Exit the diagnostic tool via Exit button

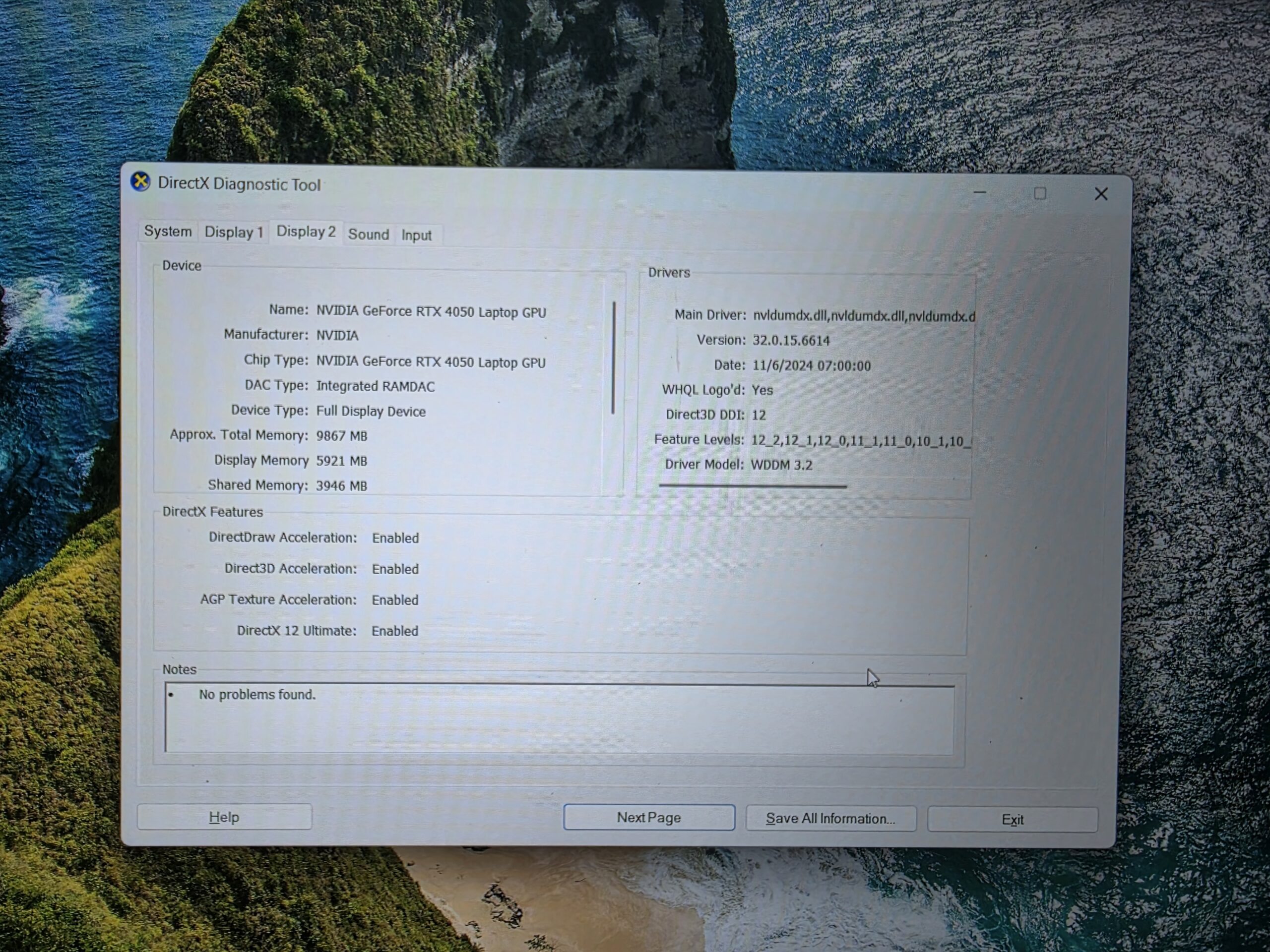[1012, 820]
